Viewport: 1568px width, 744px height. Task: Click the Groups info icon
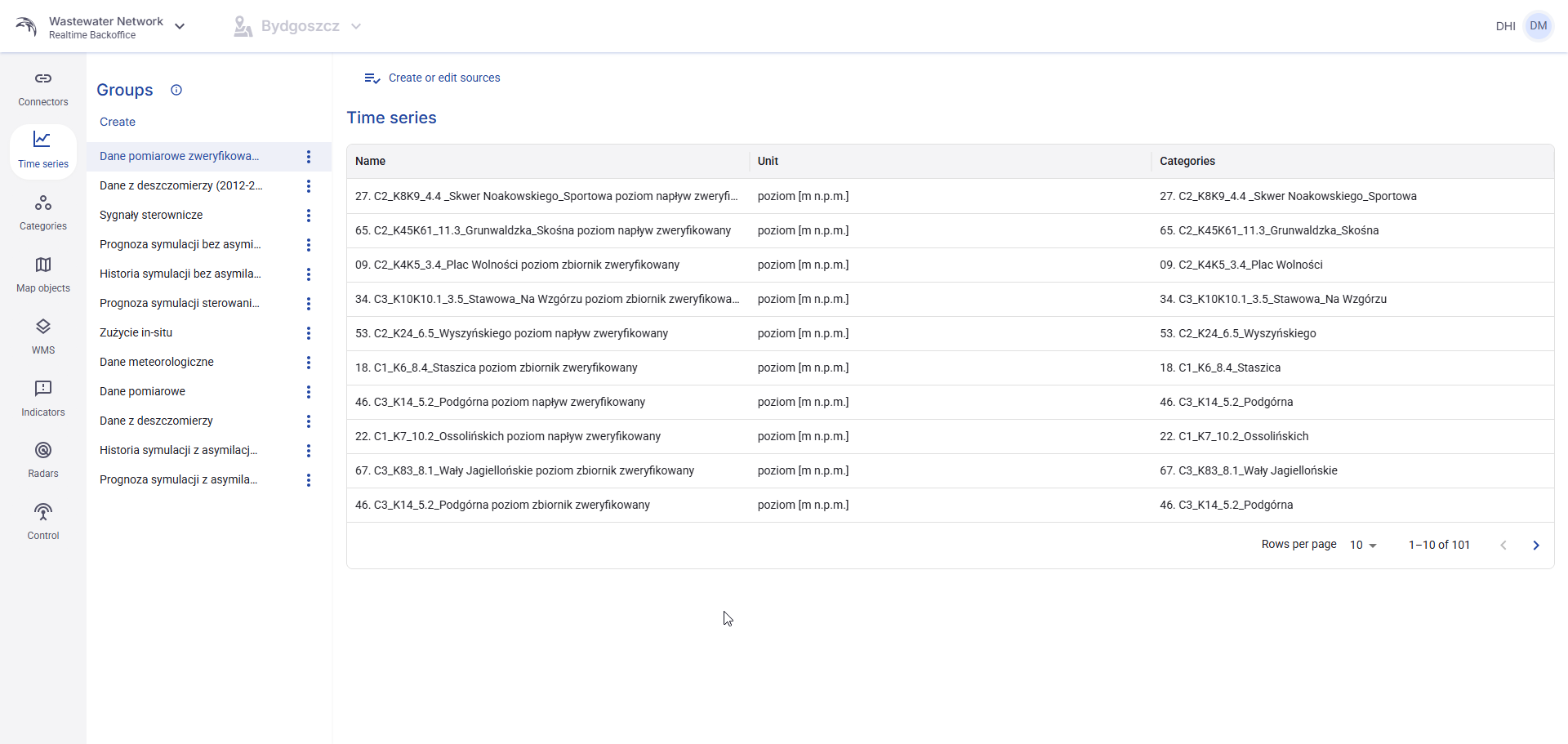pos(176,90)
